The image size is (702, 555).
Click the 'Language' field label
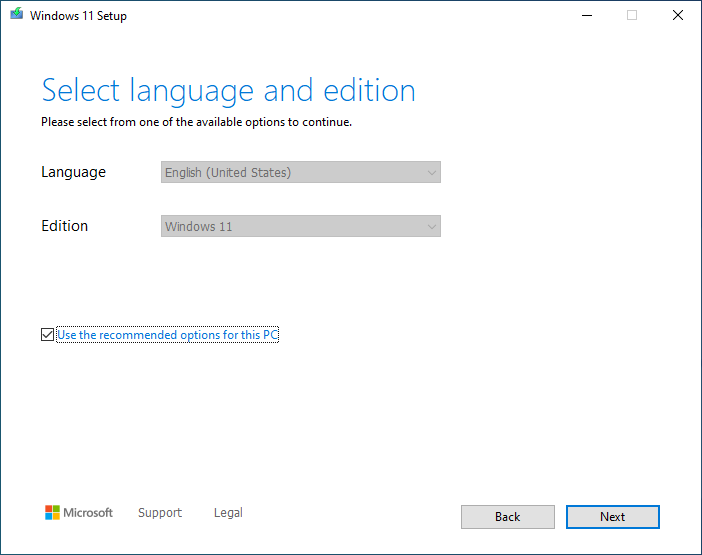click(73, 172)
